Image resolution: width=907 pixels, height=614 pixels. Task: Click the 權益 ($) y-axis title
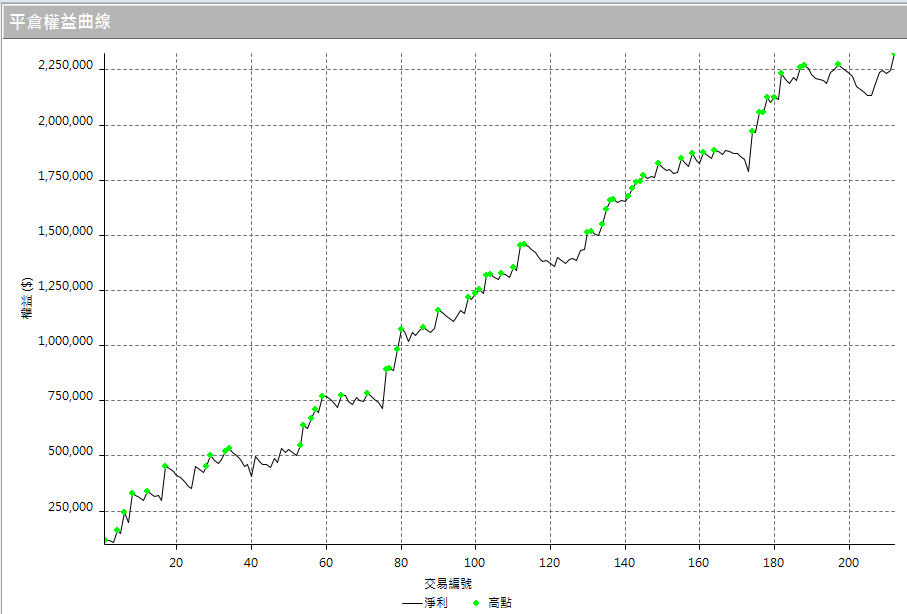pos(27,298)
